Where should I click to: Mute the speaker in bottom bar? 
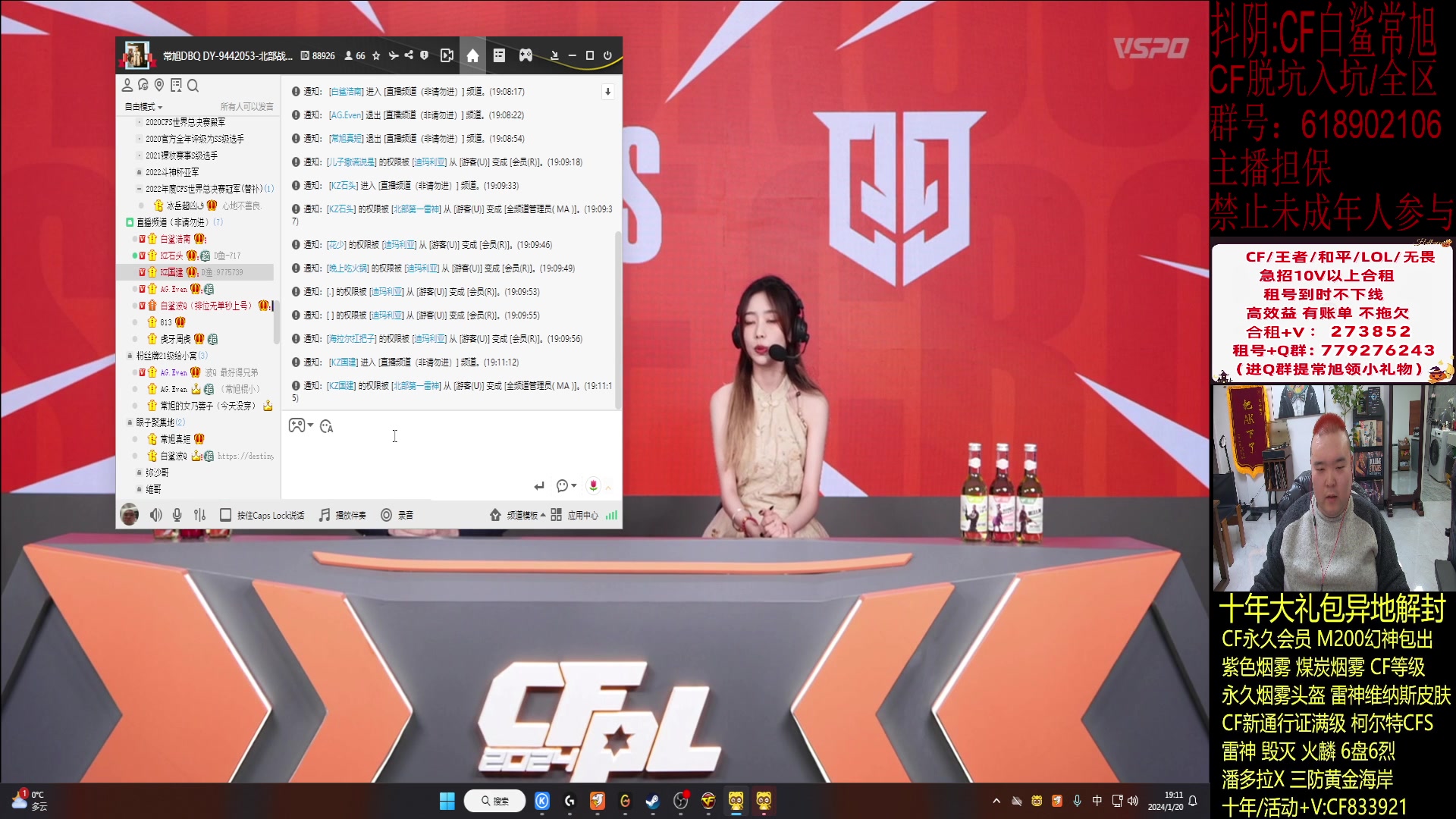click(x=155, y=515)
